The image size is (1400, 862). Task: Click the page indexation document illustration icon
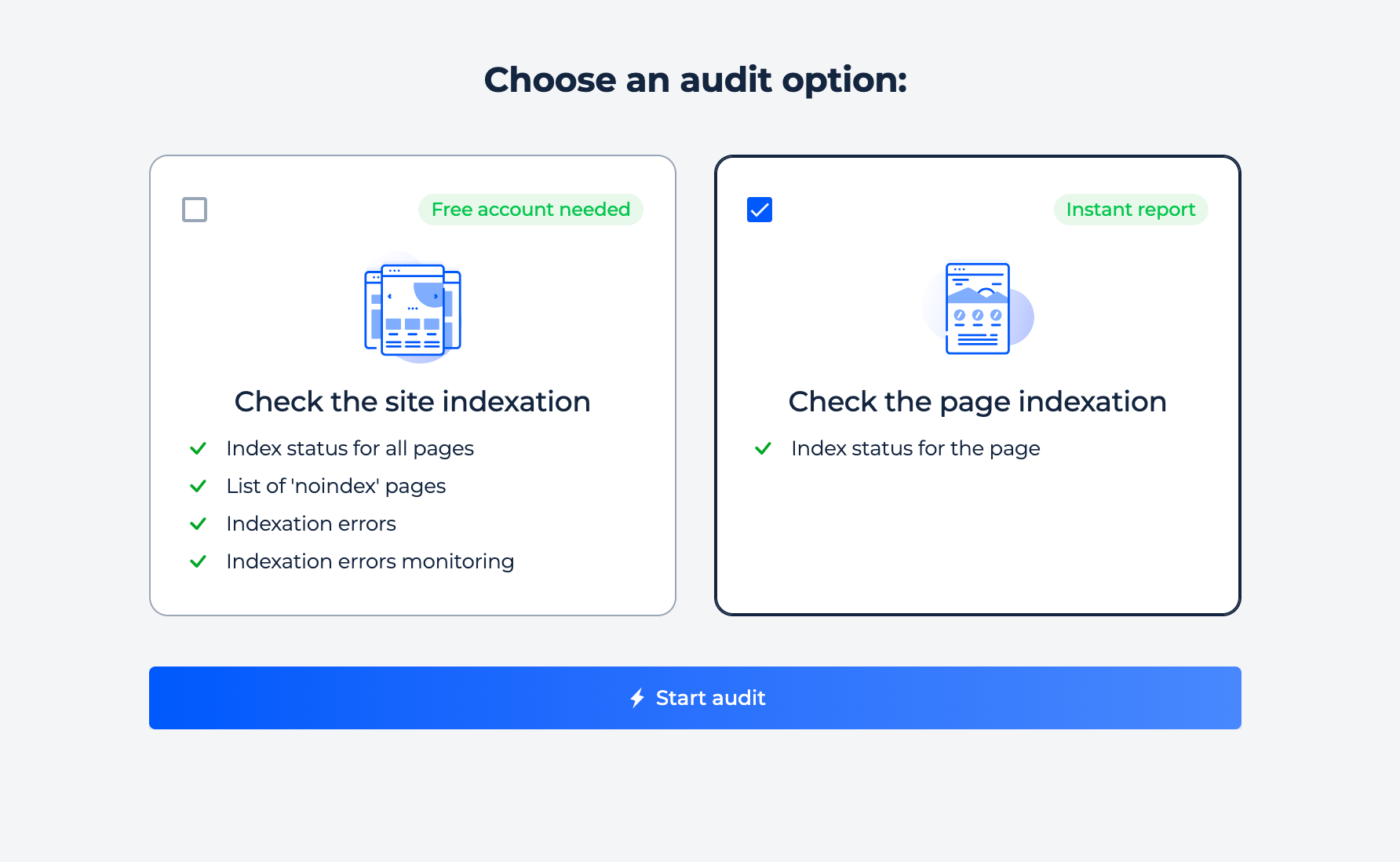[978, 309]
